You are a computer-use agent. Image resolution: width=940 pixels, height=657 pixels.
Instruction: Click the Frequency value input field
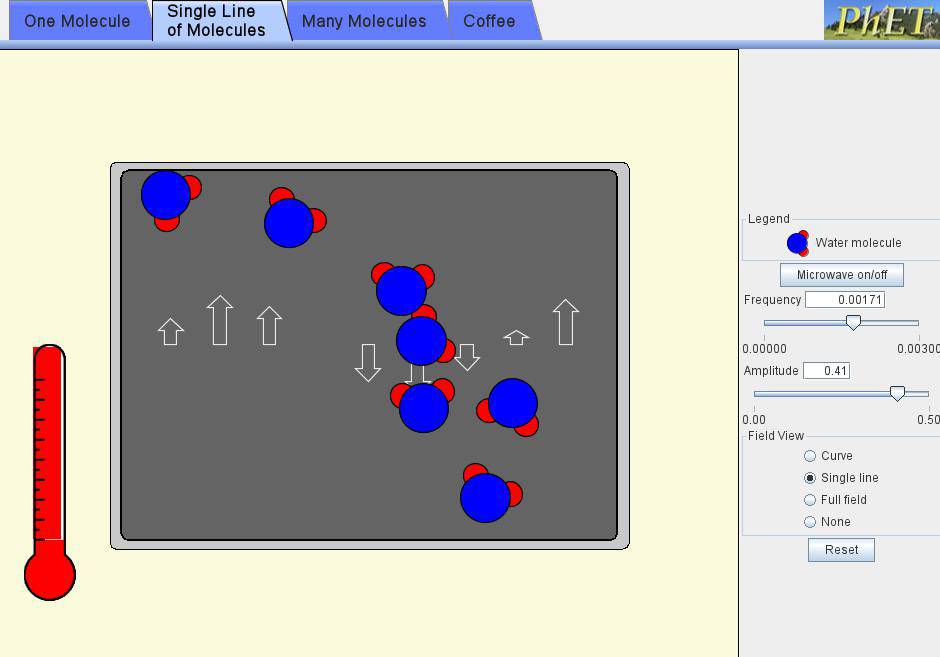click(844, 300)
